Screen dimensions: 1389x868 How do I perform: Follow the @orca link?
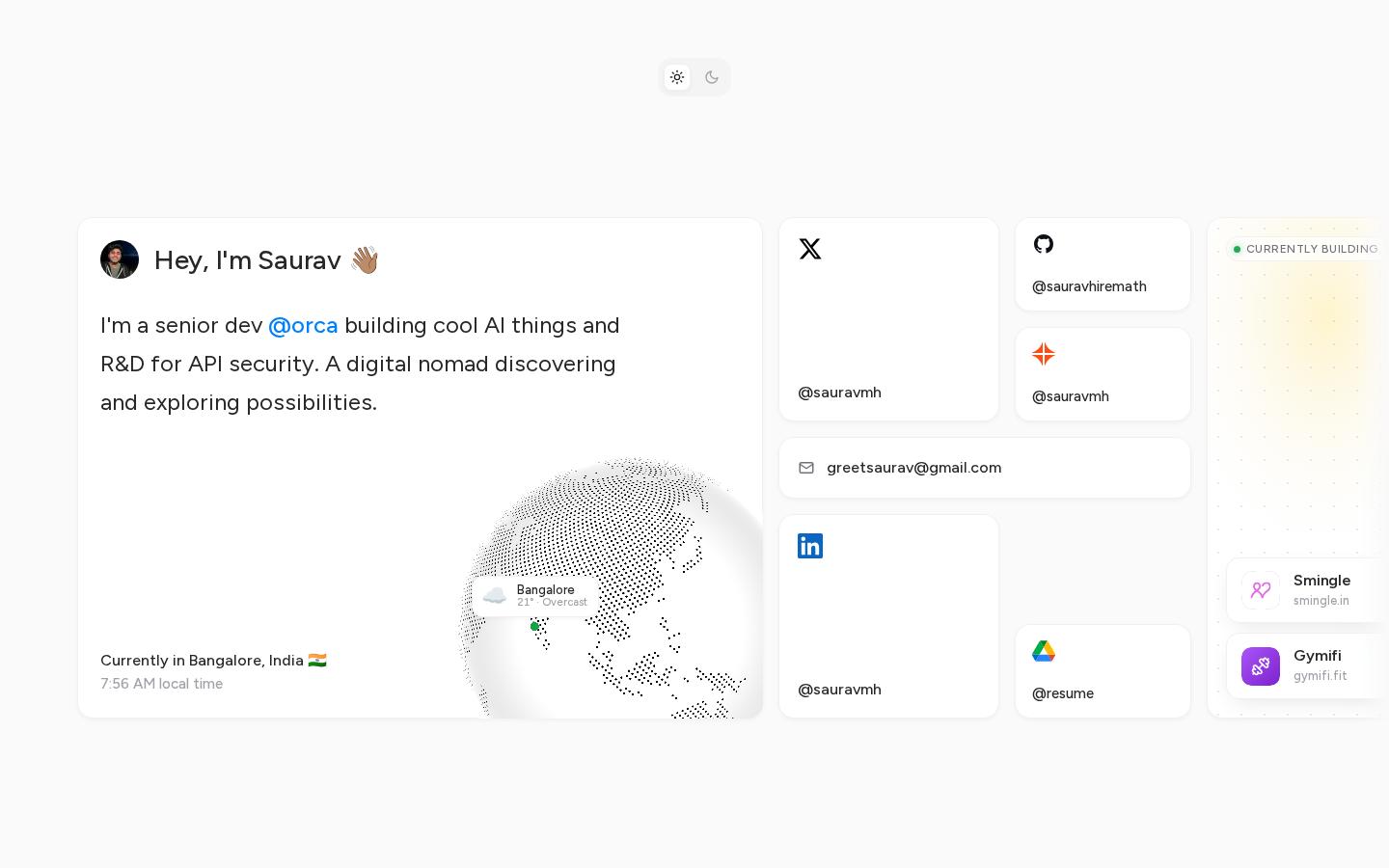pos(303,325)
